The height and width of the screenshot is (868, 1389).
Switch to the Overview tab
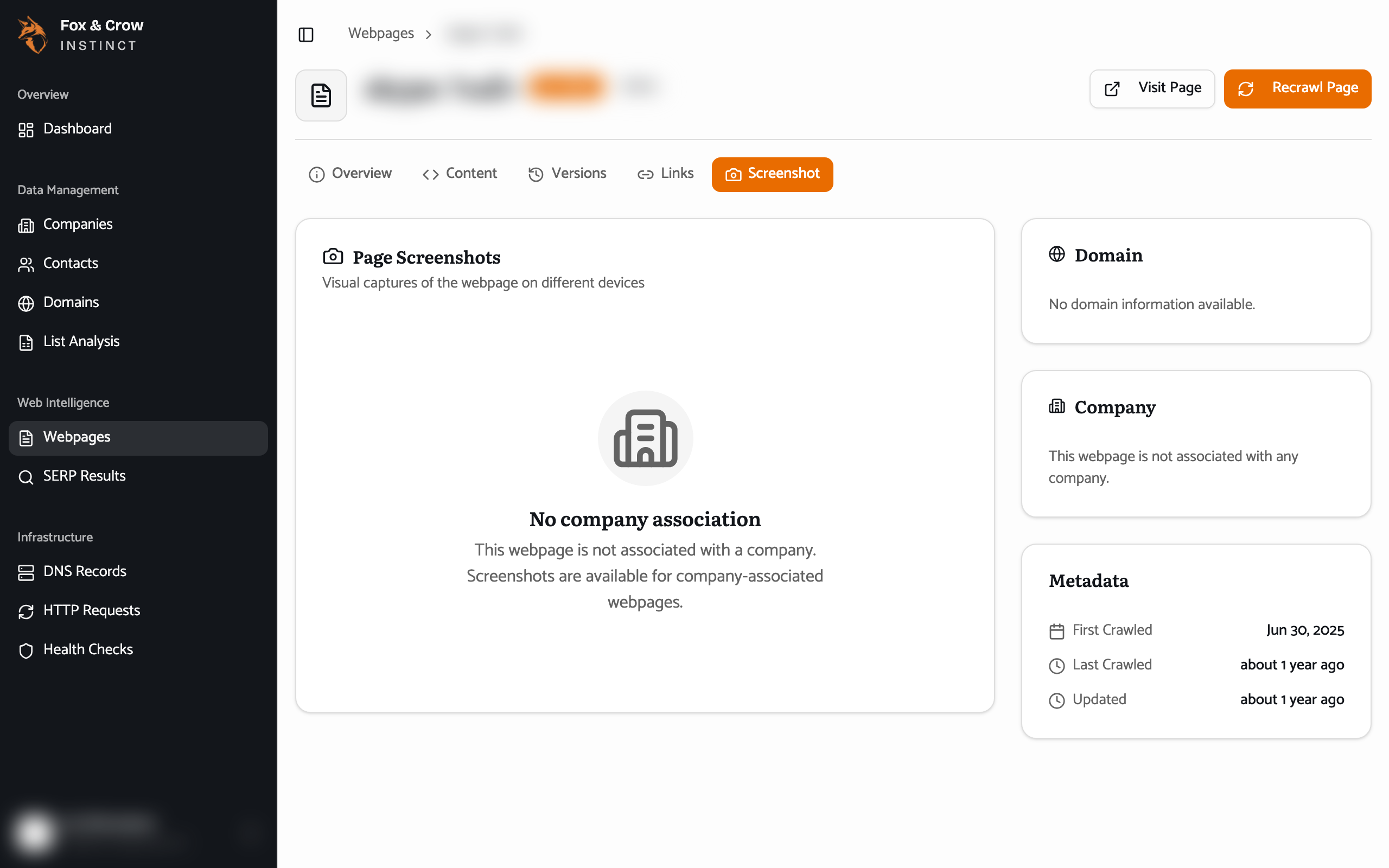[350, 174]
